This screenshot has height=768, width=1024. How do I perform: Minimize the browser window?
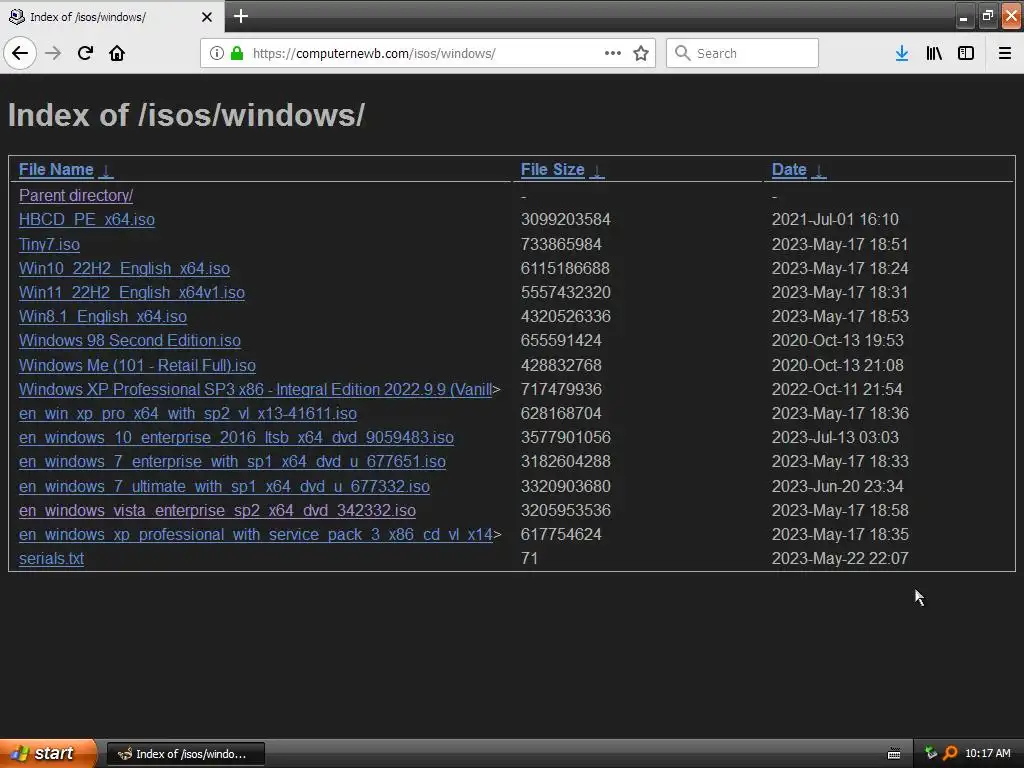click(963, 16)
